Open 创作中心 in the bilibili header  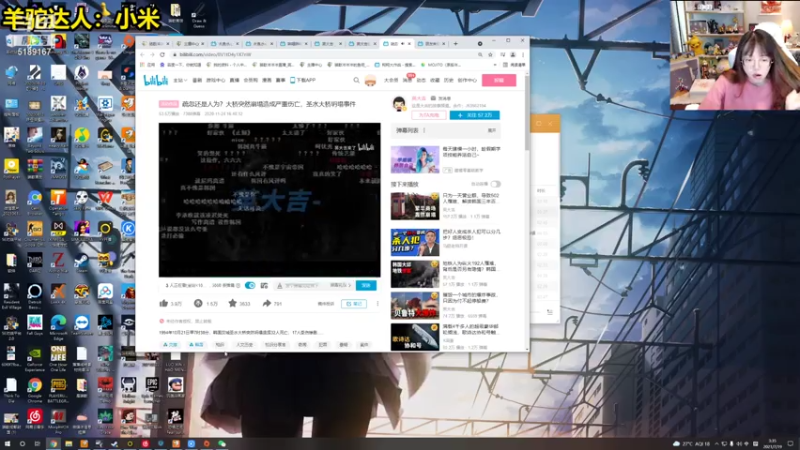467,80
